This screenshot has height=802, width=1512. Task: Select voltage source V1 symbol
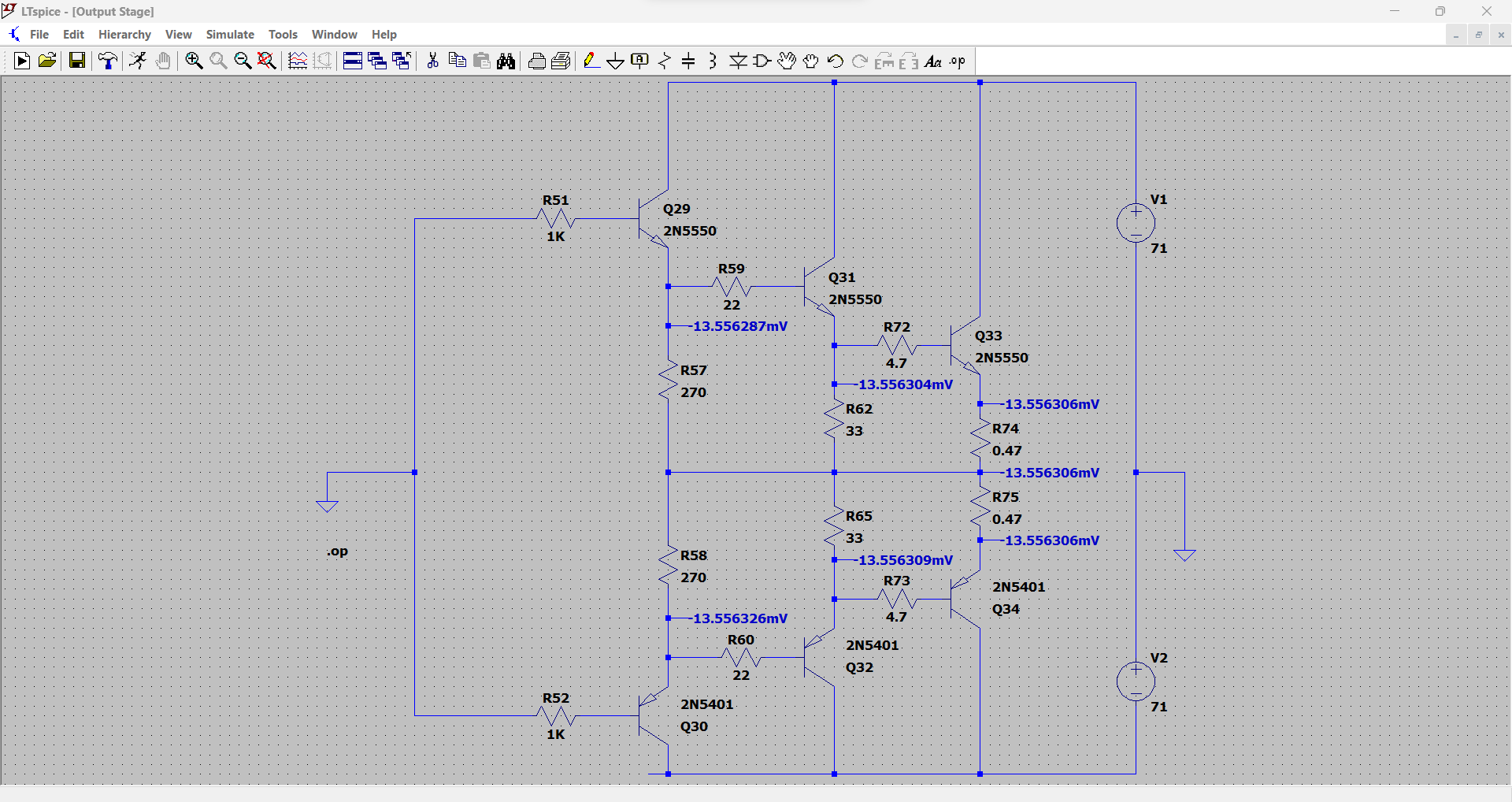coord(1136,223)
